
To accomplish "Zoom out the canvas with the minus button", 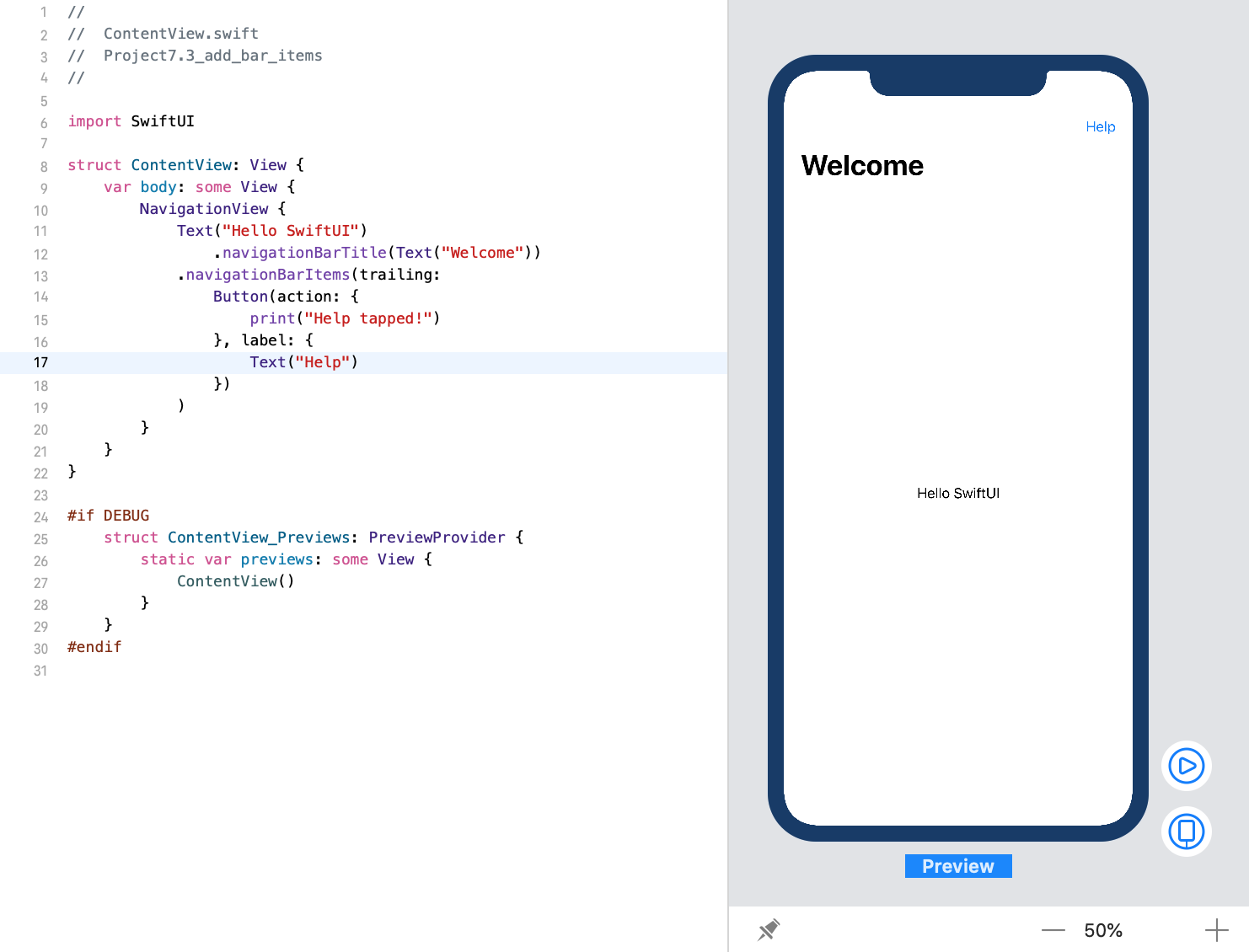I will [1053, 930].
